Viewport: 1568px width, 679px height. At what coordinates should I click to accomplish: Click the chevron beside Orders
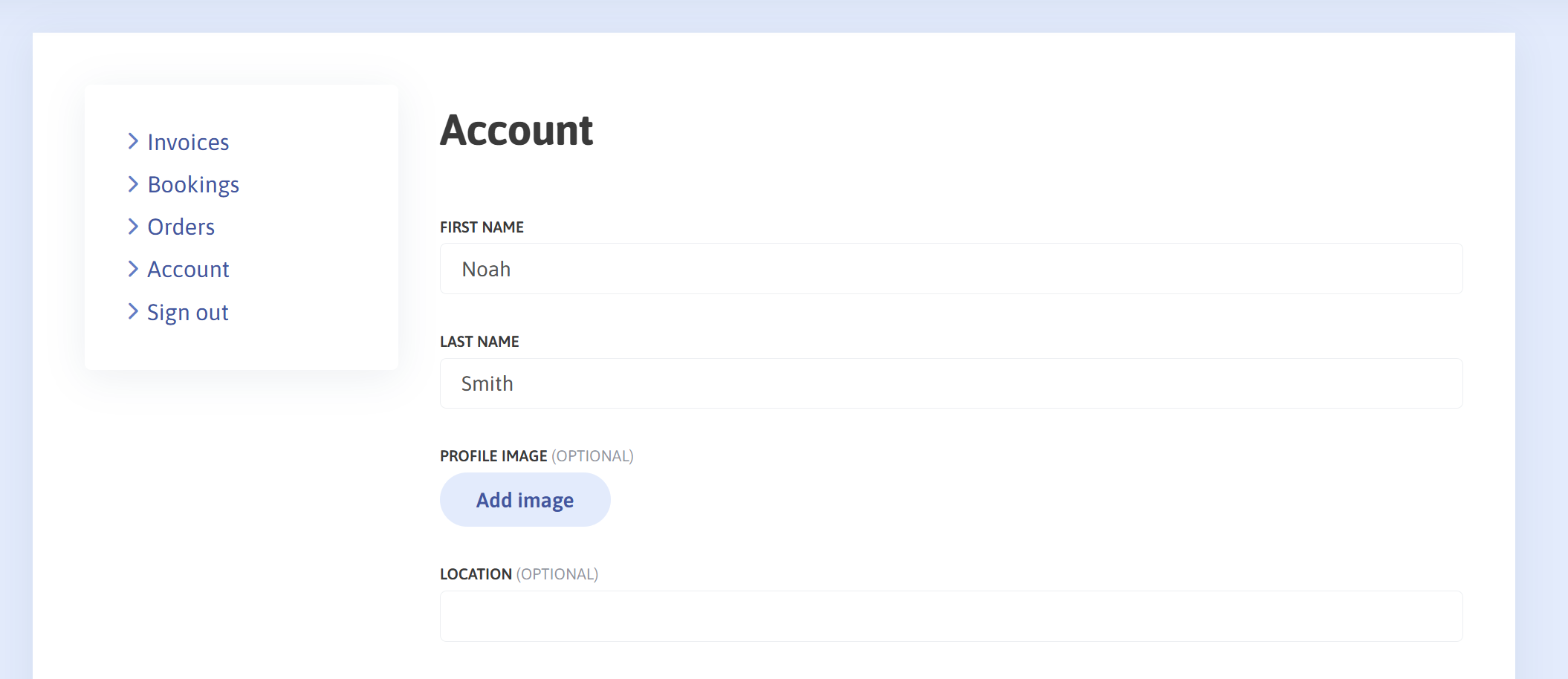pyautogui.click(x=133, y=226)
